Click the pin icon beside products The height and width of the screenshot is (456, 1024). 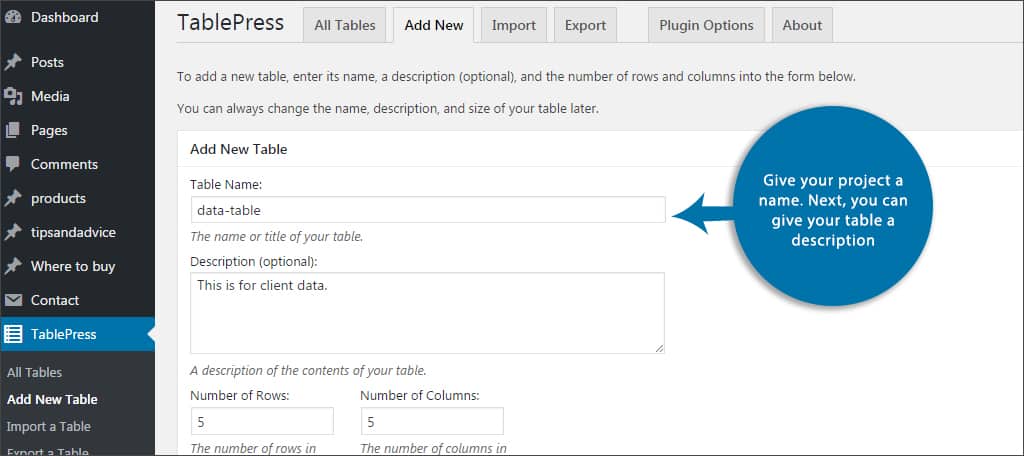click(x=12, y=199)
